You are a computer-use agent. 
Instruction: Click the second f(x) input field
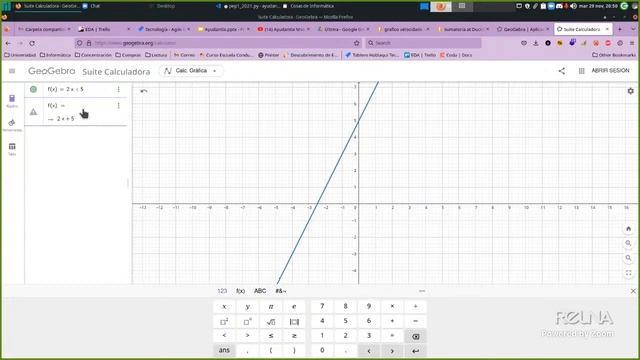coord(78,112)
